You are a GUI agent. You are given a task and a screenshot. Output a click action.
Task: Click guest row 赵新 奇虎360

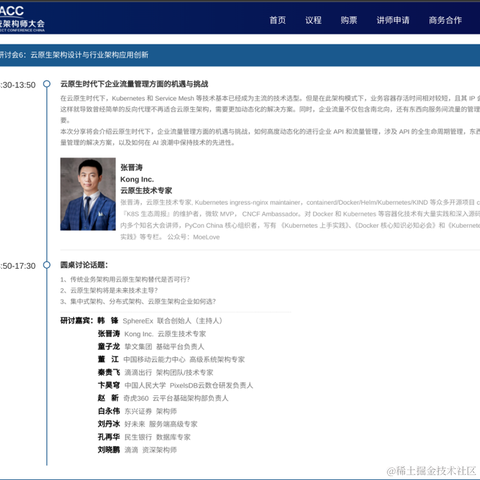163,398
